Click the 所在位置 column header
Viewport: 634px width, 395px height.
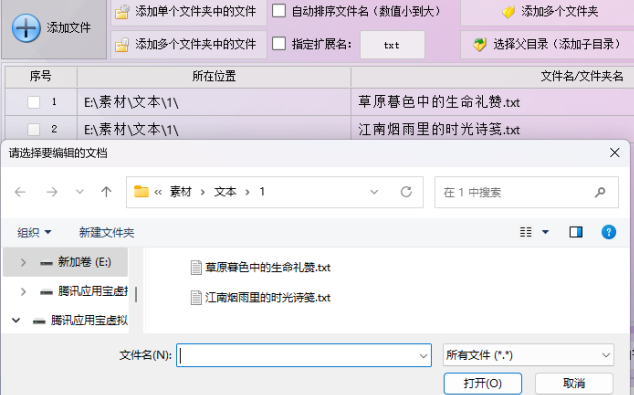[x=214, y=76]
